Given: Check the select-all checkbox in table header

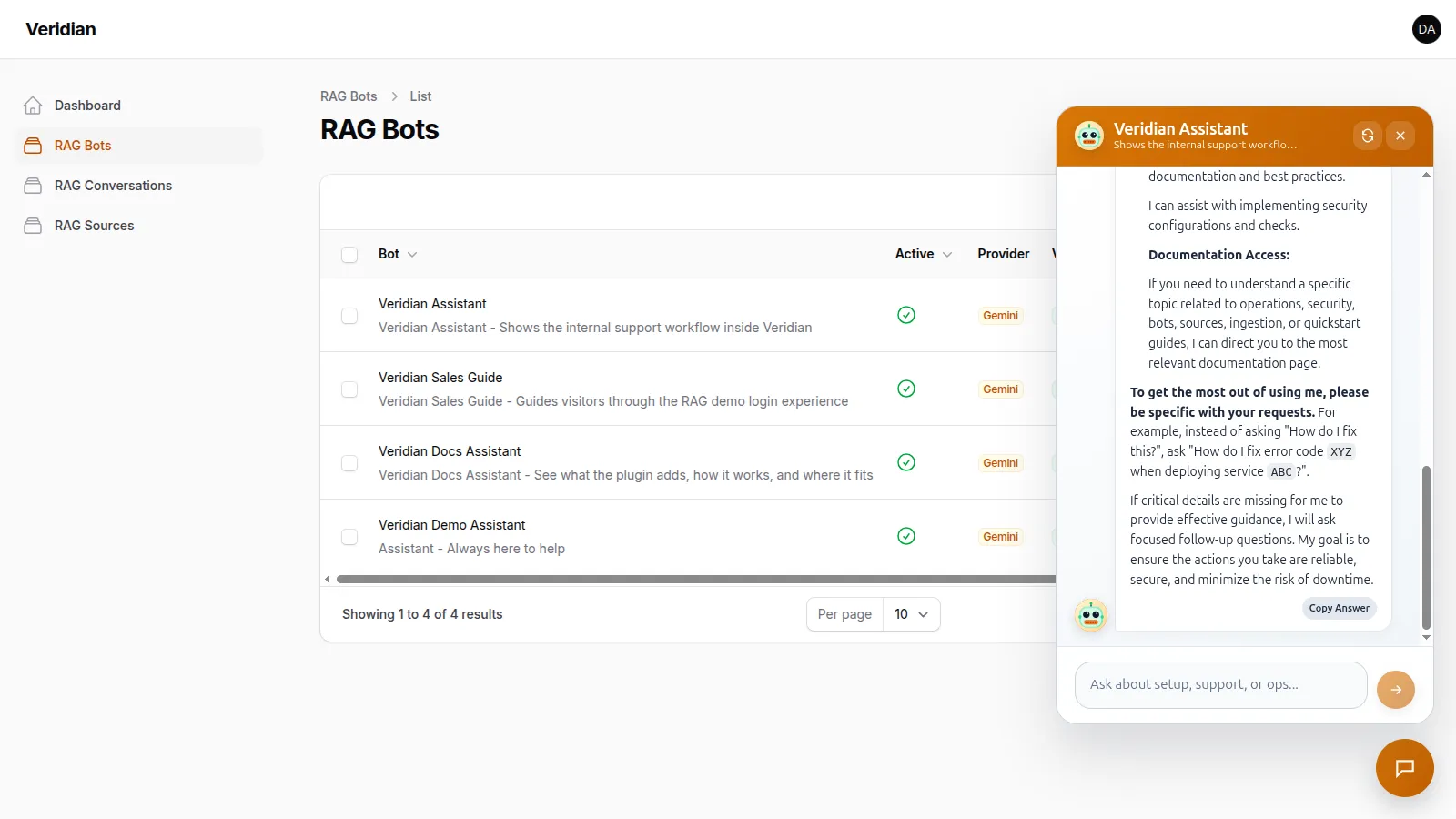Looking at the screenshot, I should click(x=349, y=255).
